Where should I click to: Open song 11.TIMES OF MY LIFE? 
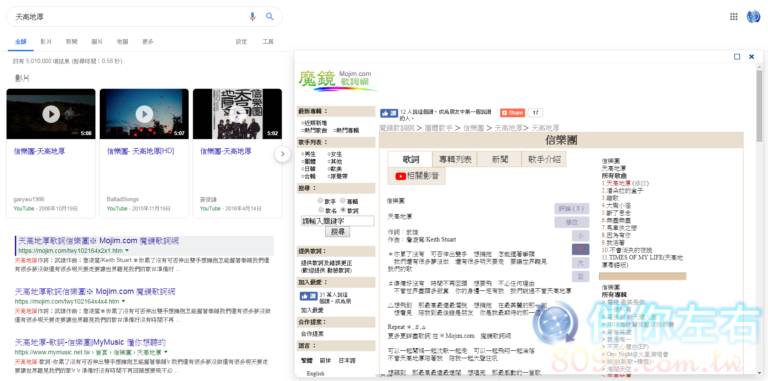[x=643, y=261]
